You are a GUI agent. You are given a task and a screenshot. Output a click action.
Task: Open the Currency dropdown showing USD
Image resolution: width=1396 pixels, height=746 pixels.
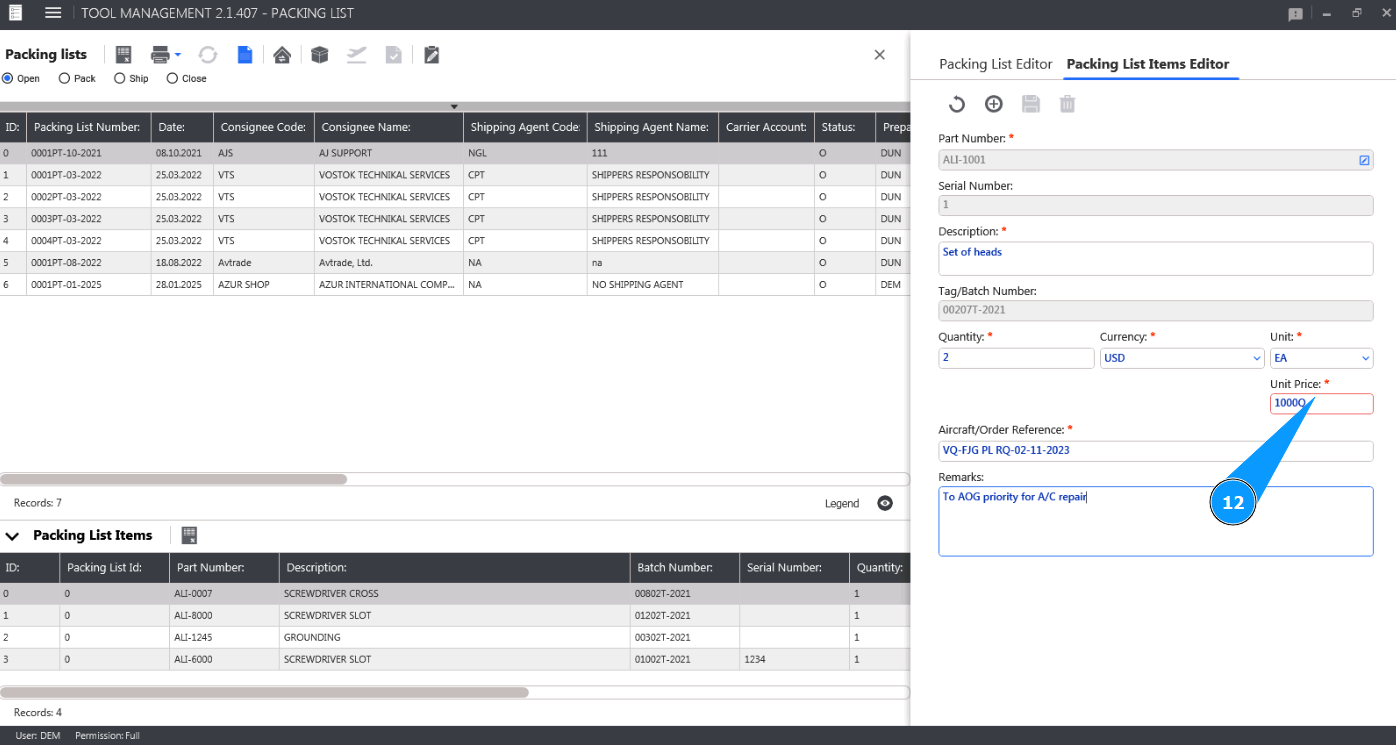(1181, 358)
